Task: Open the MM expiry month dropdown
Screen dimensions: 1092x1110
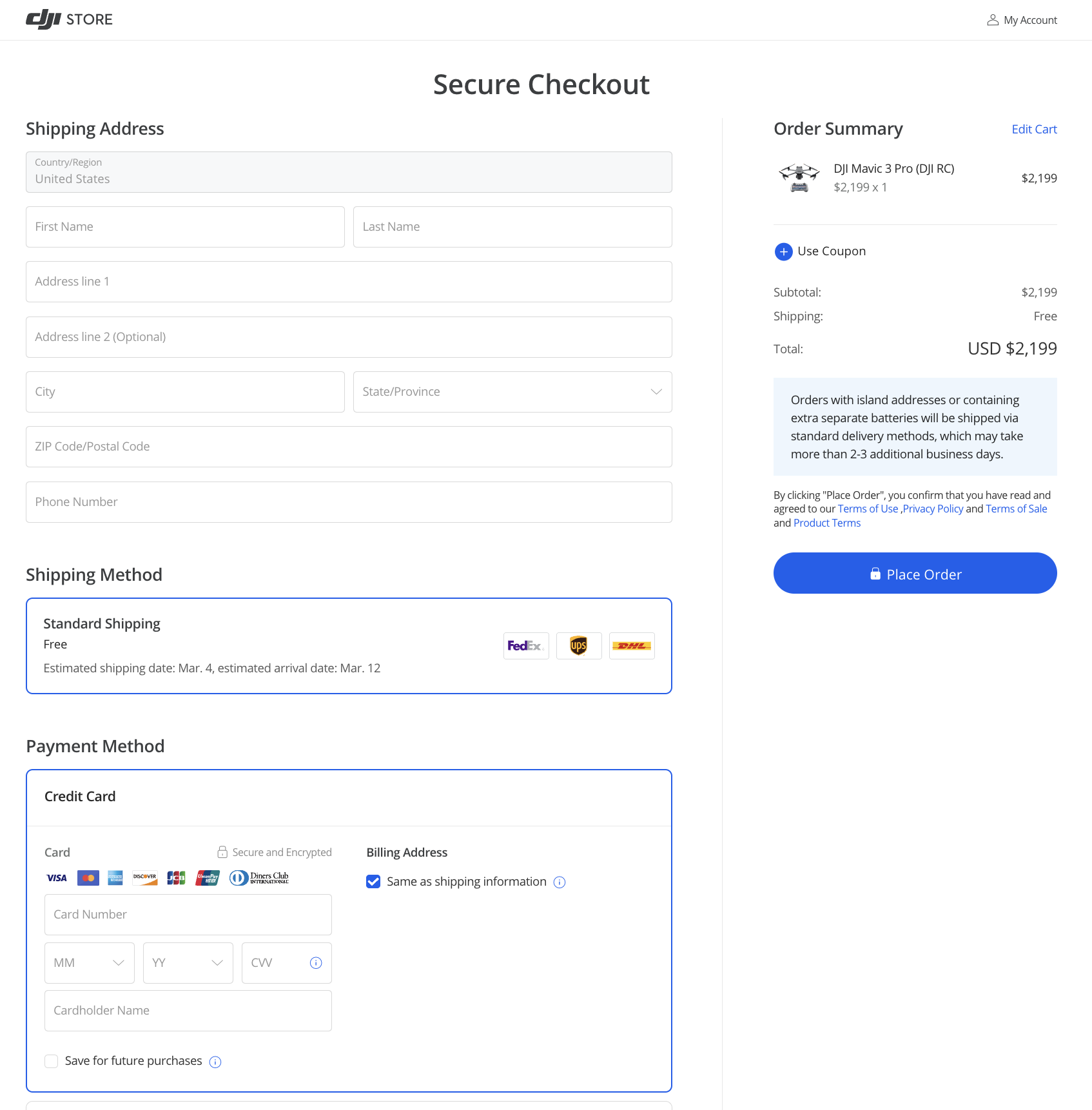Action: [x=90, y=963]
